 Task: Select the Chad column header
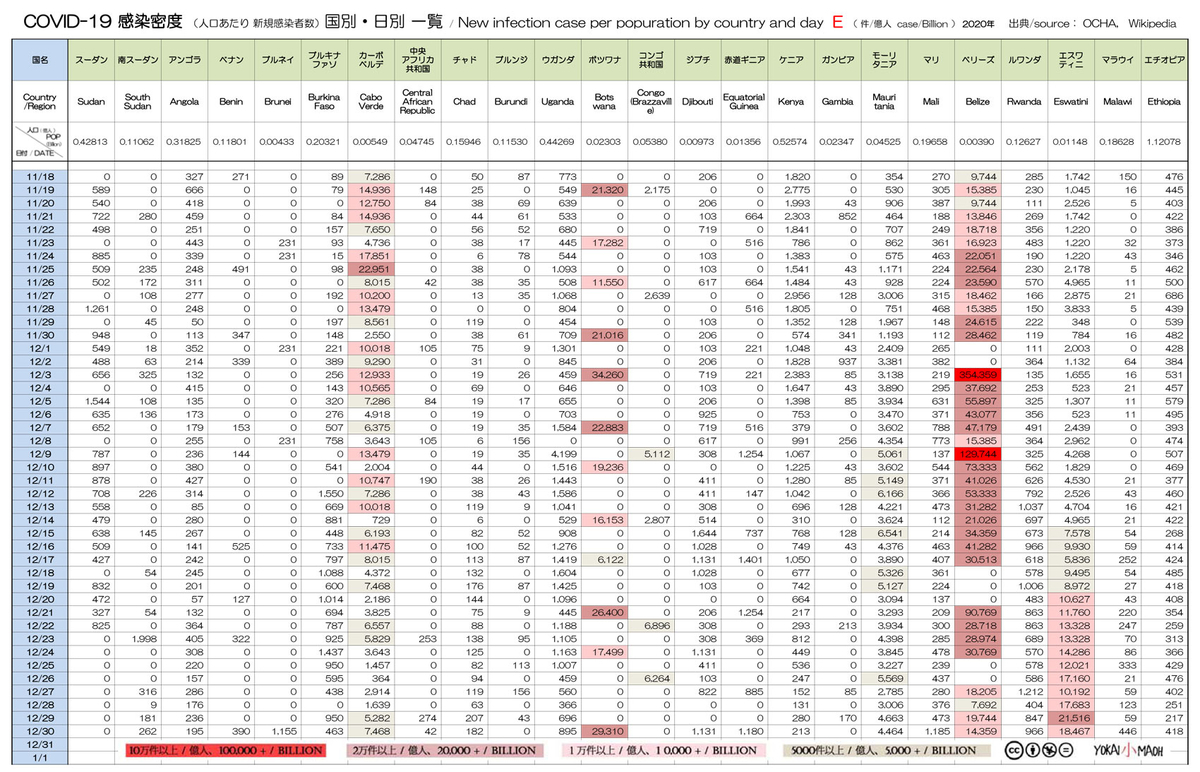click(x=464, y=102)
